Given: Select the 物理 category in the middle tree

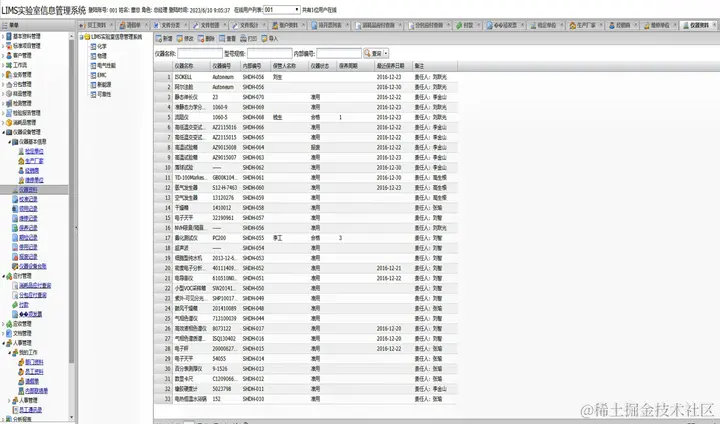Looking at the screenshot, I should [102, 56].
